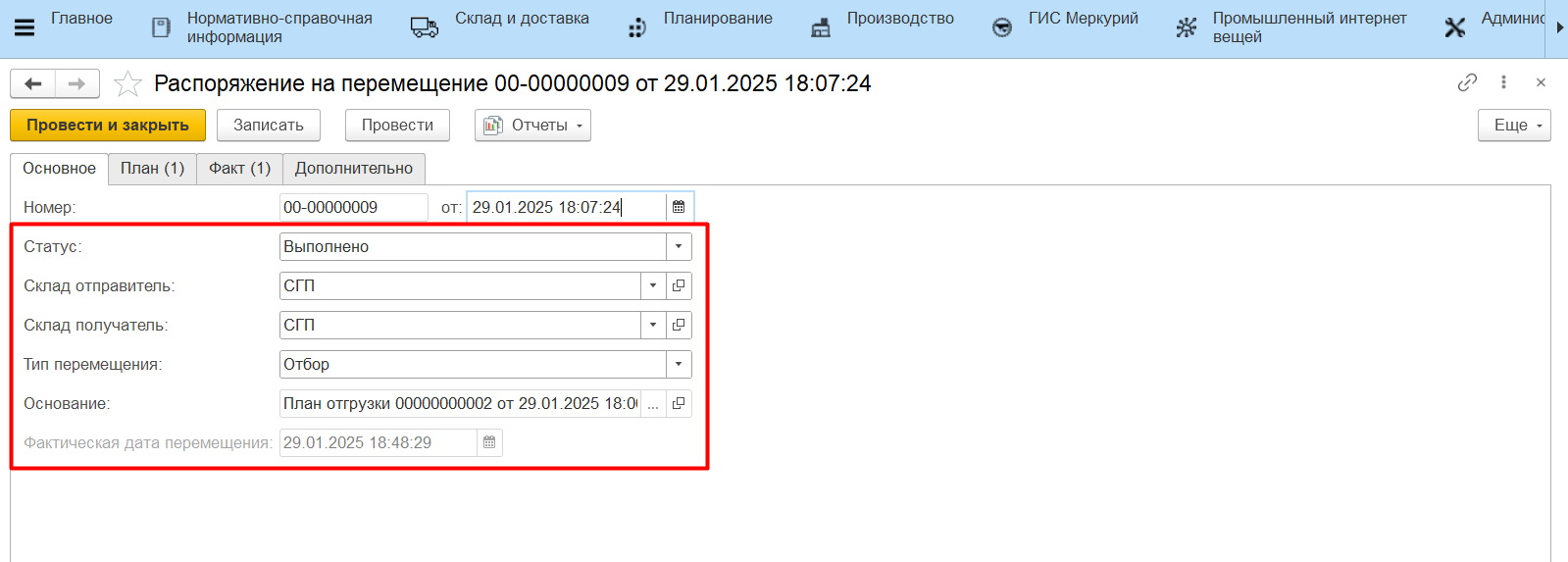
Task: Click the Фактическая дата перемещения field
Action: tap(379, 442)
